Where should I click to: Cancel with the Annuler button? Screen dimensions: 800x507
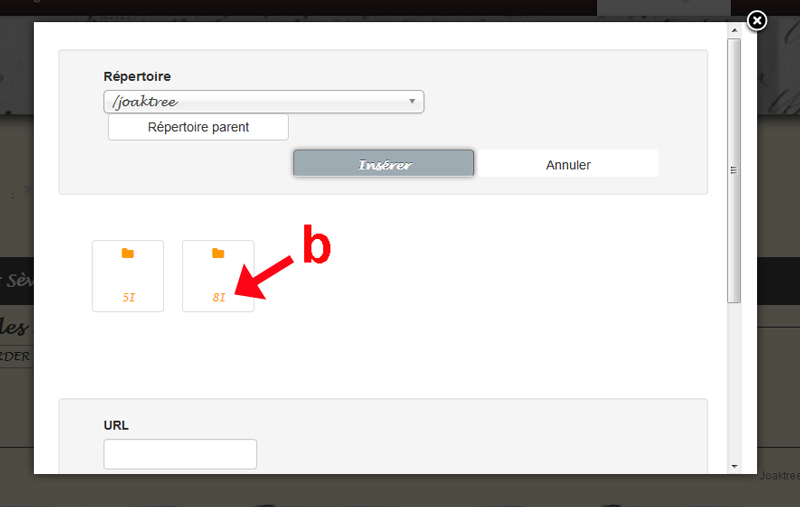click(x=568, y=164)
